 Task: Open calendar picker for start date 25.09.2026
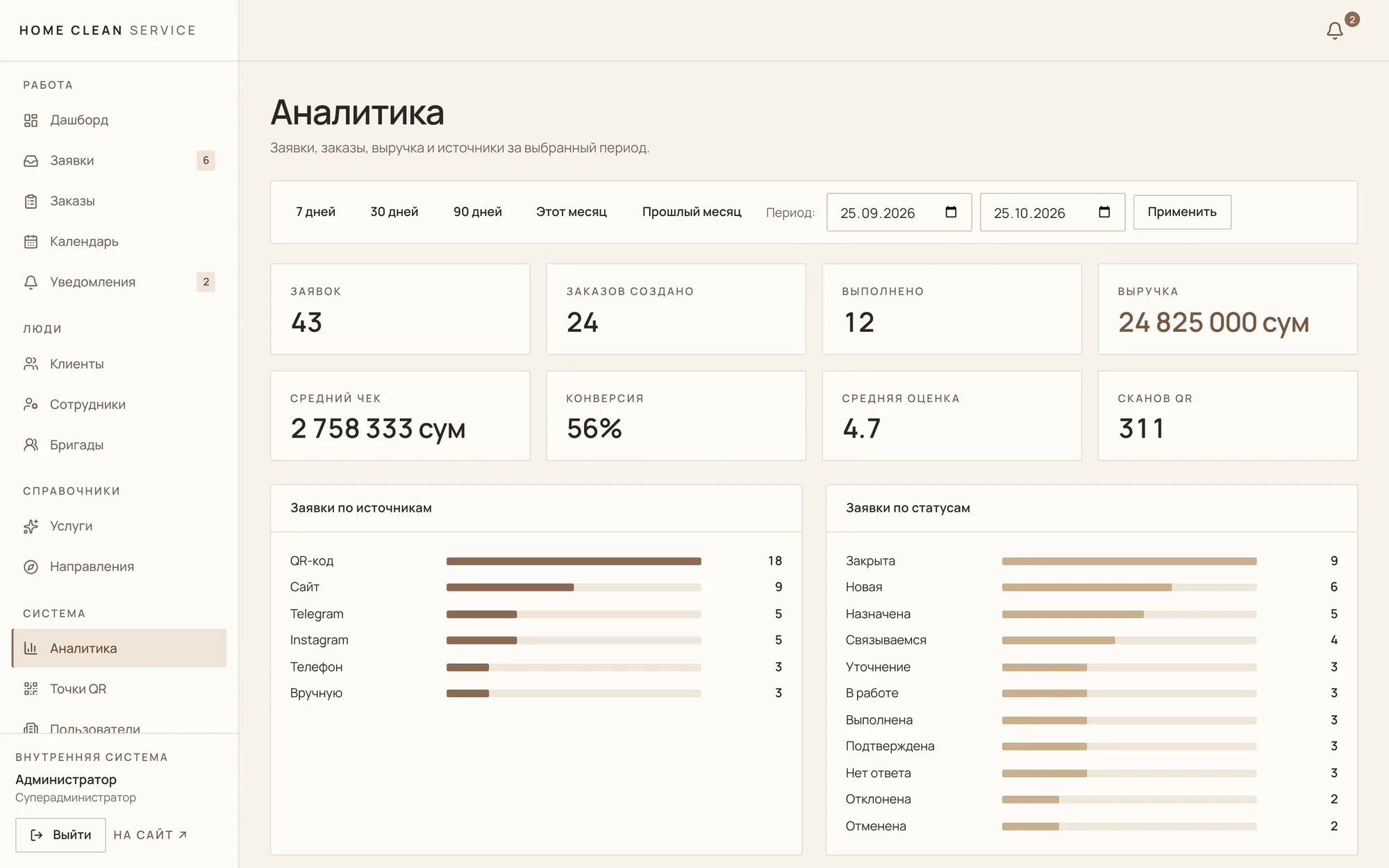pos(951,212)
